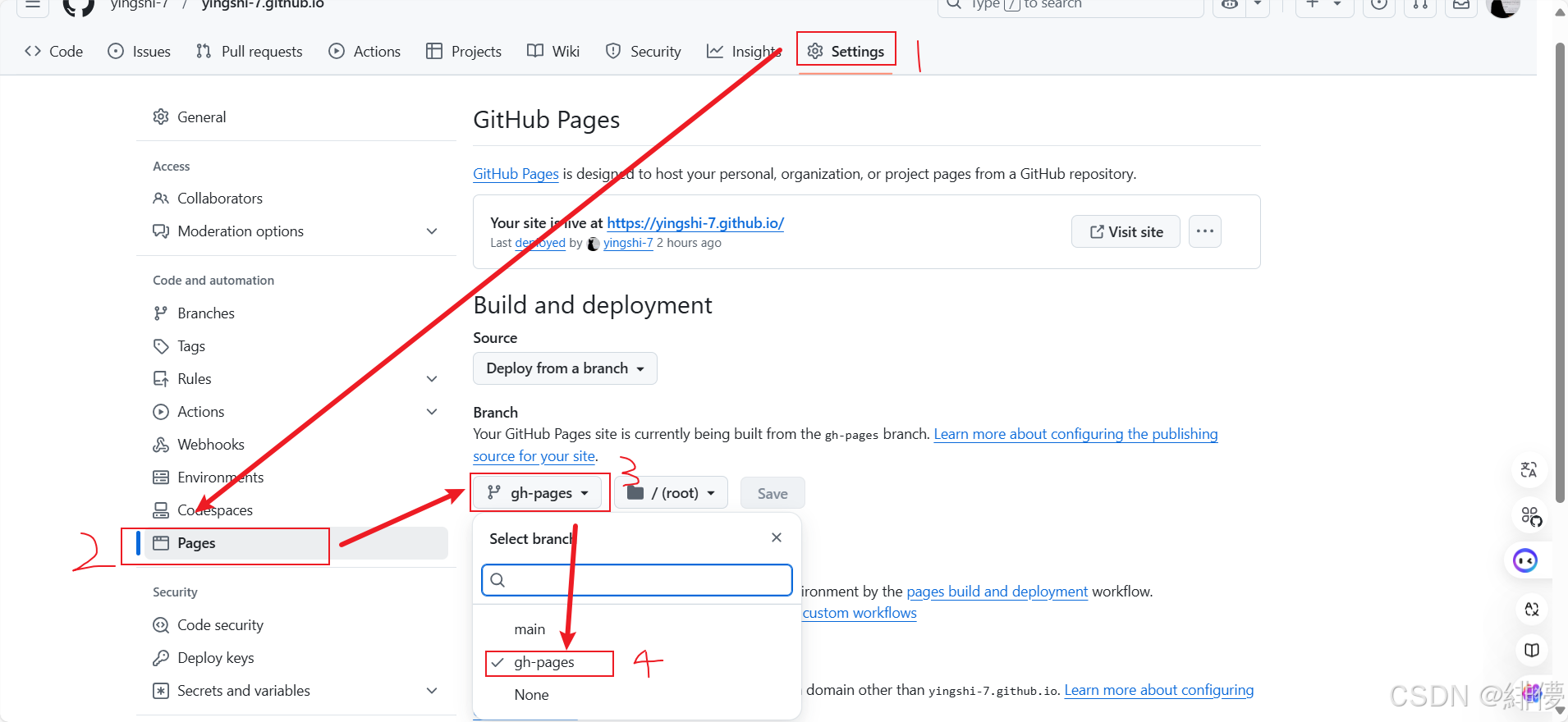Image resolution: width=1568 pixels, height=722 pixels.
Task: Open Deploy keys settings
Action: (x=215, y=658)
